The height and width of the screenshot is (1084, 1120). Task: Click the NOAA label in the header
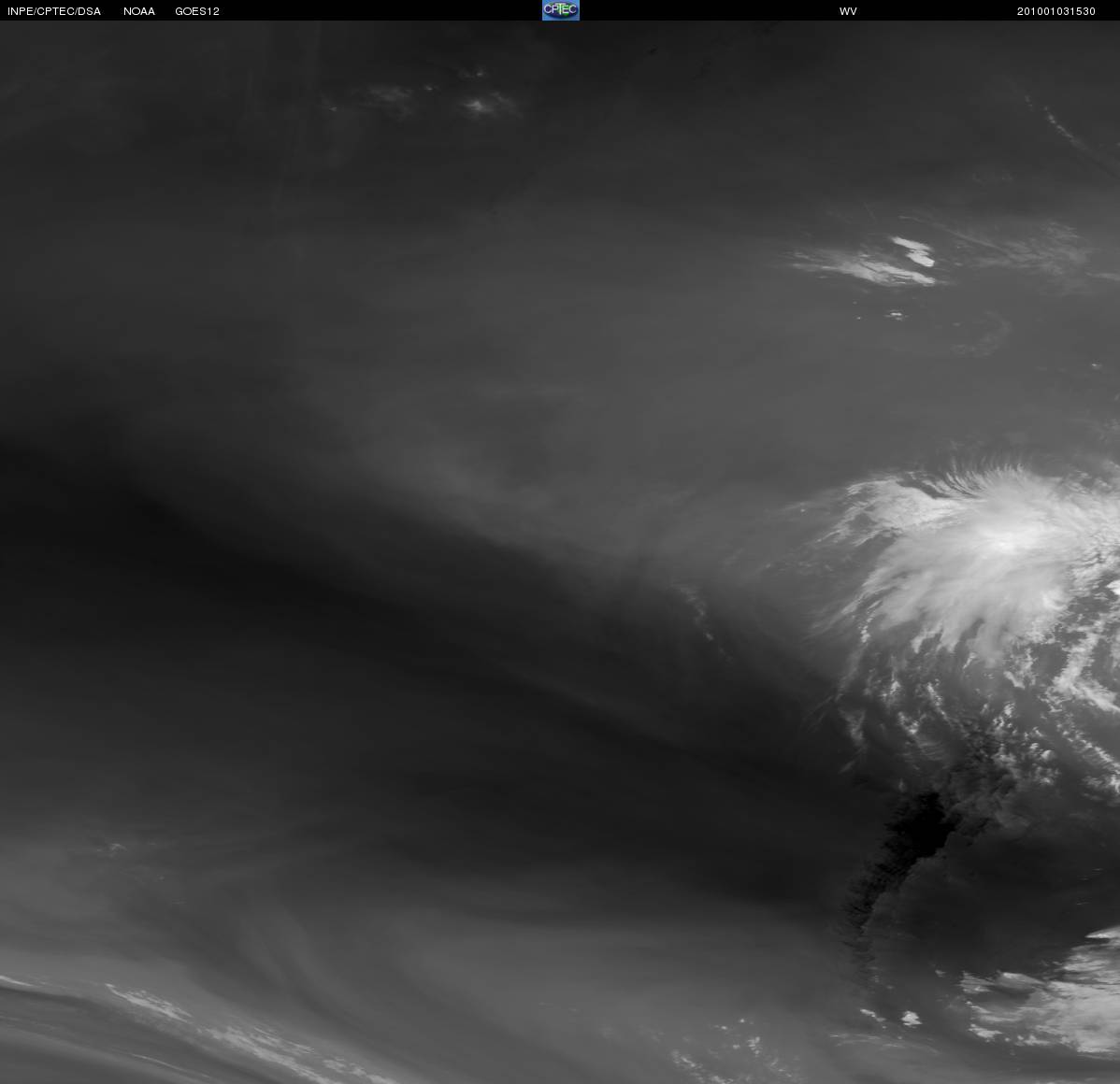(139, 11)
